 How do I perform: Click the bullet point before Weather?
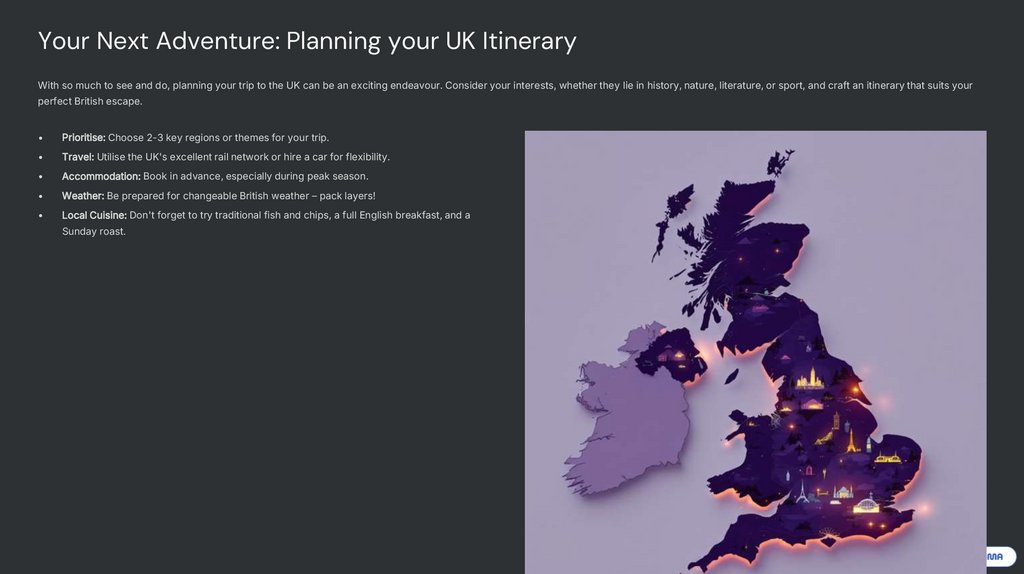click(40, 196)
